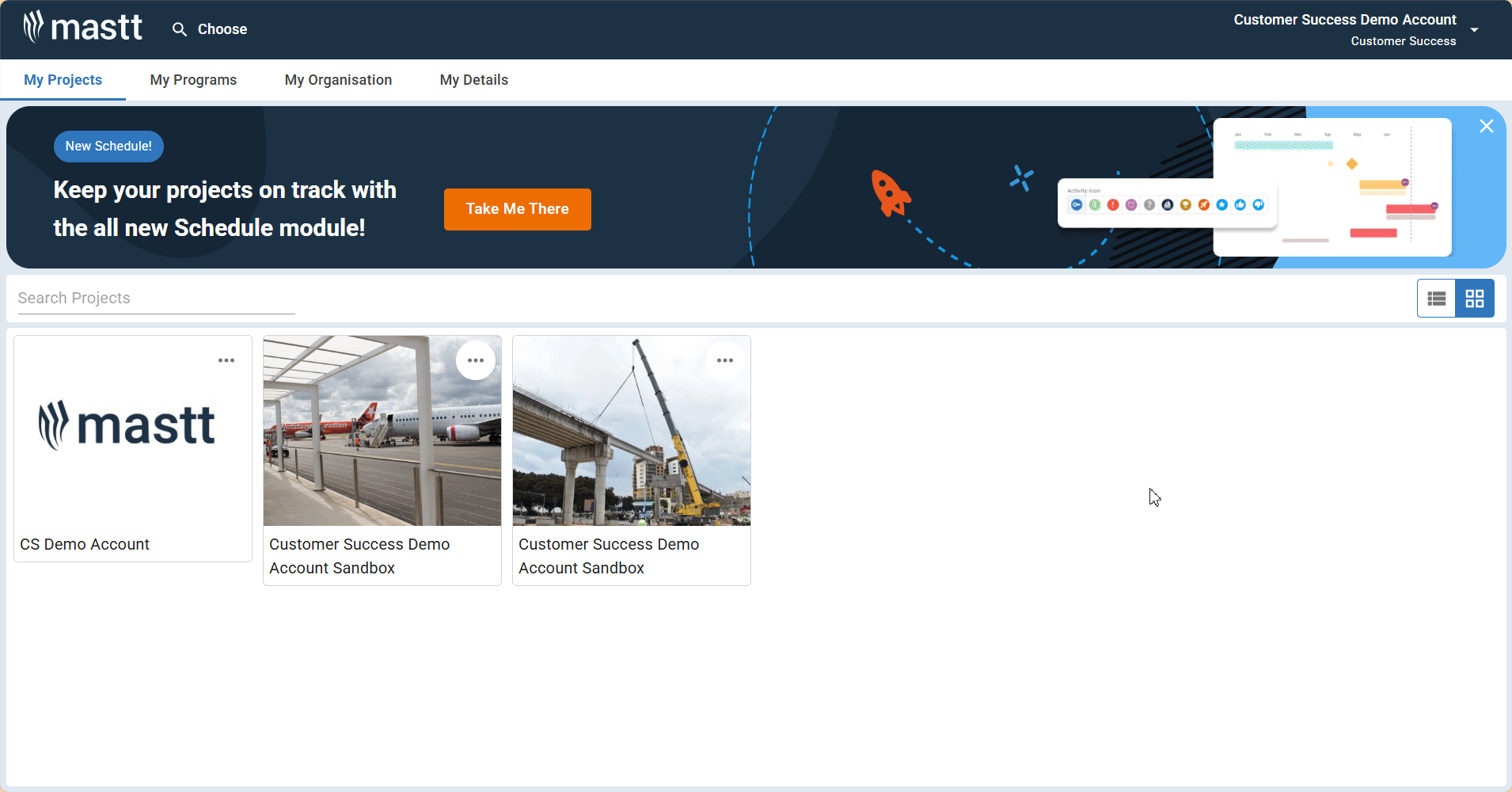
Task: Expand the account dropdown arrow
Action: pyautogui.click(x=1474, y=30)
